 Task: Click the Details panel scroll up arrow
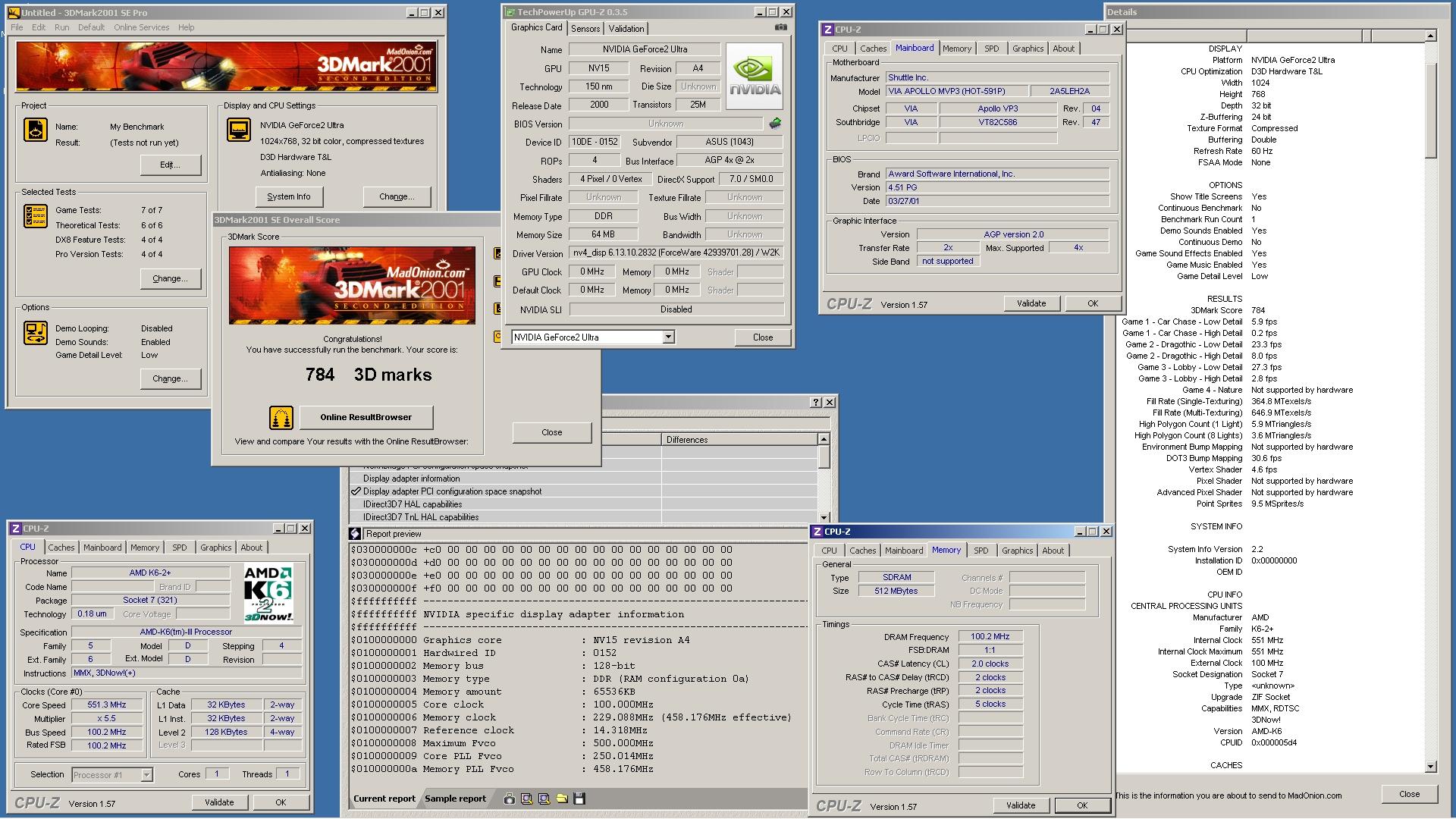click(1430, 36)
